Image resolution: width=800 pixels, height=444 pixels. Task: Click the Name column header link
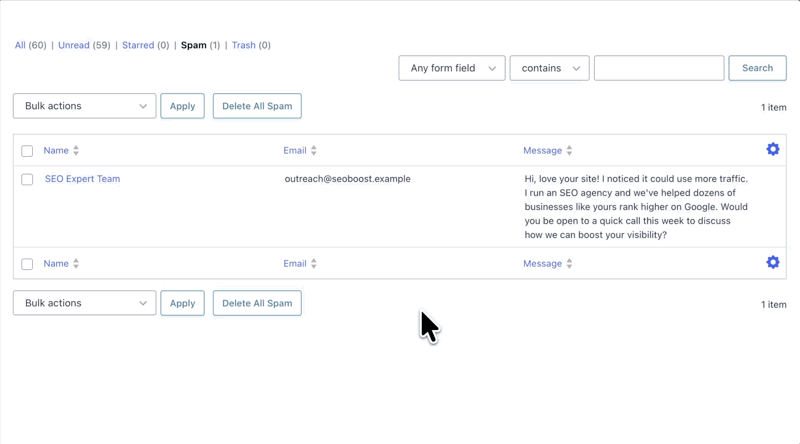(x=56, y=151)
